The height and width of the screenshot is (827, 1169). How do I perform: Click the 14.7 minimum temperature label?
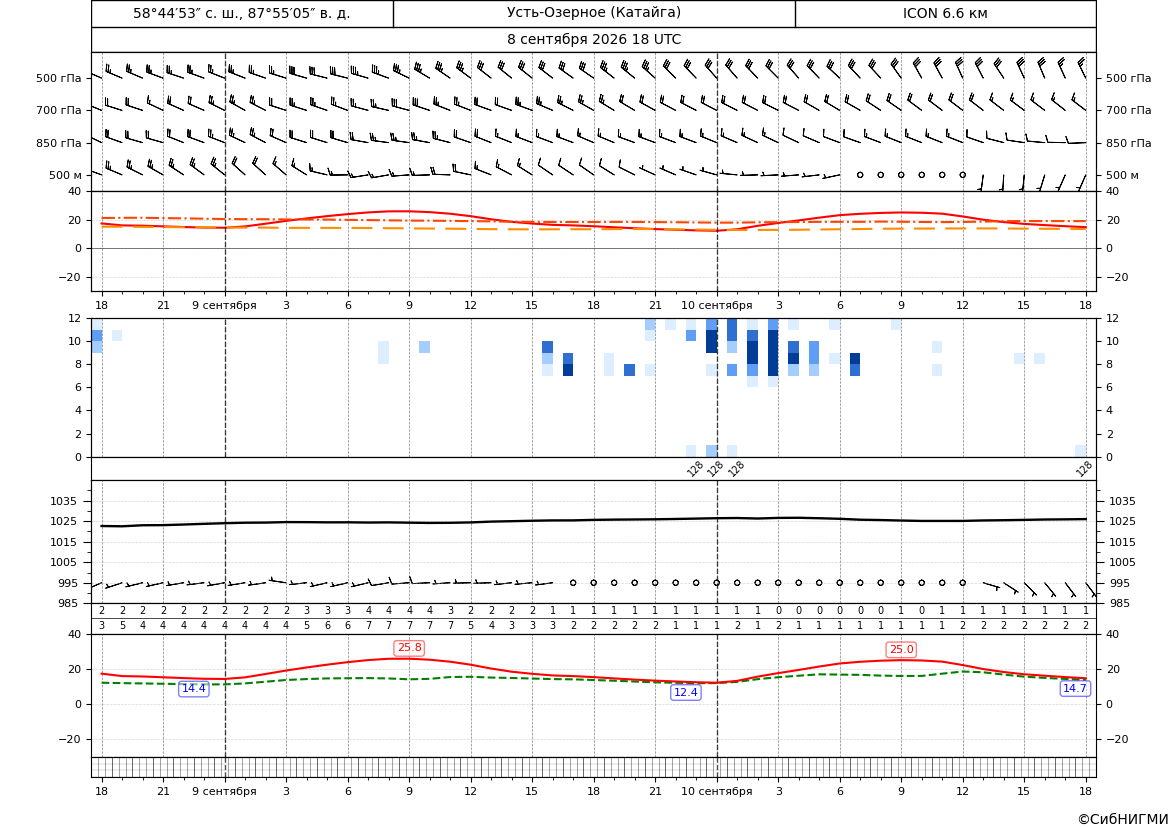(1075, 688)
